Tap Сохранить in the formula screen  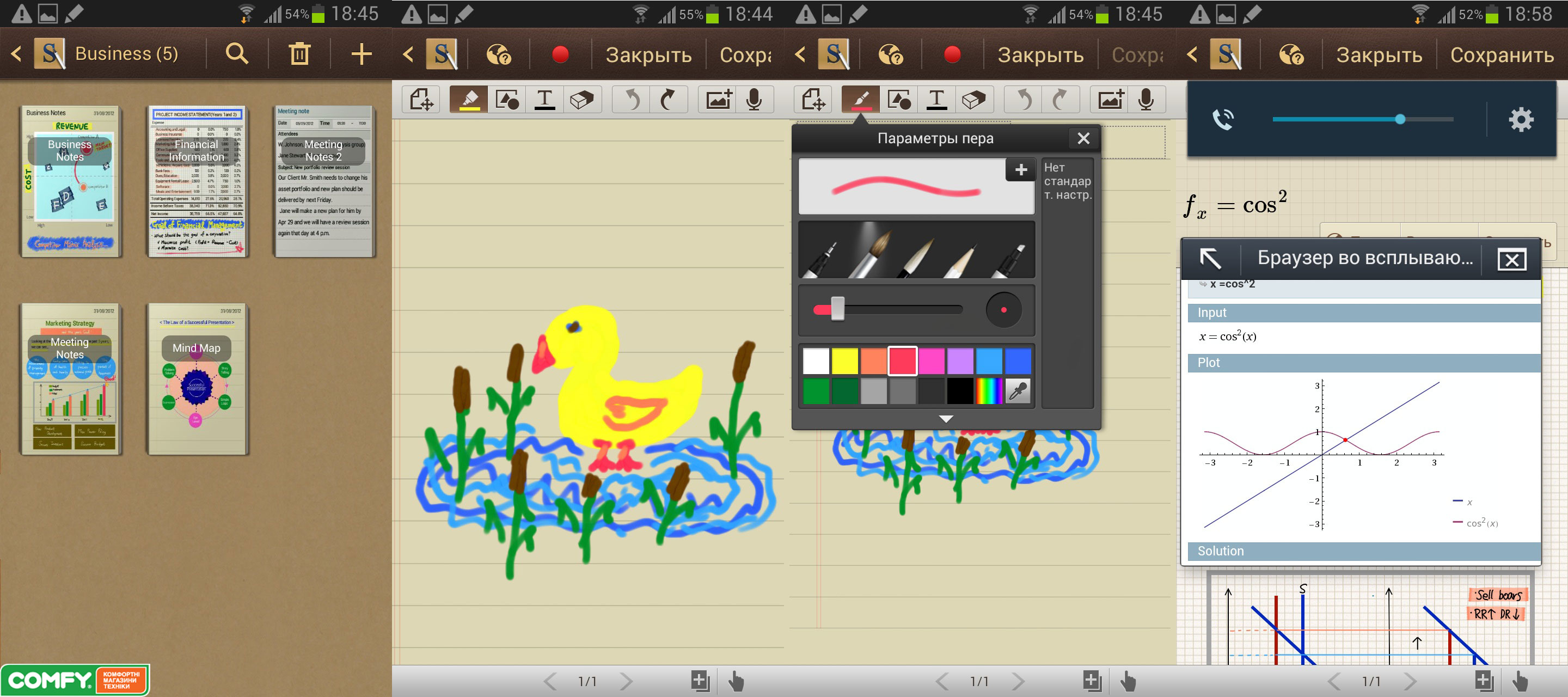point(1501,56)
